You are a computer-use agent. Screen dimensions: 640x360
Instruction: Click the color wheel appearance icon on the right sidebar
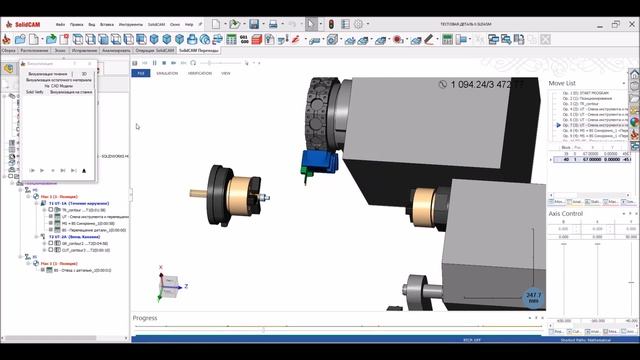pos(634,122)
